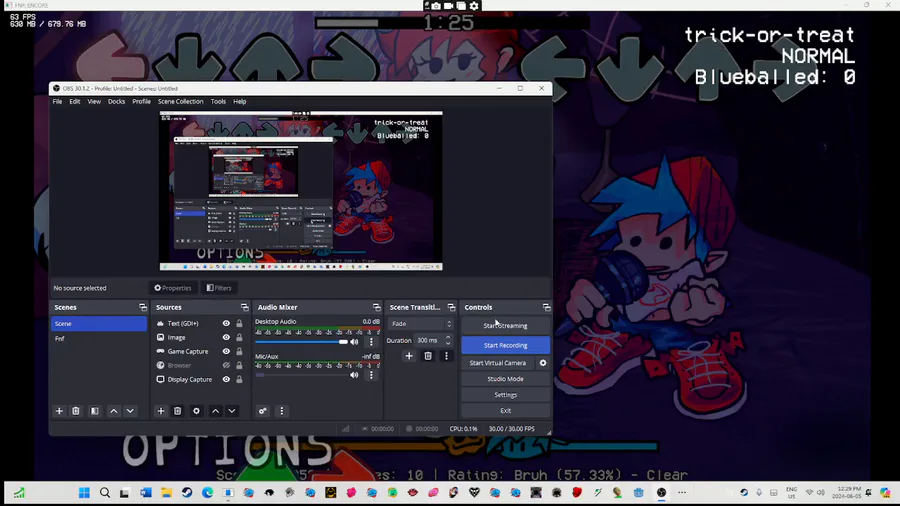Adjust Desktop Audio volume slider
Viewport: 900px width, 506px height.
click(301, 342)
